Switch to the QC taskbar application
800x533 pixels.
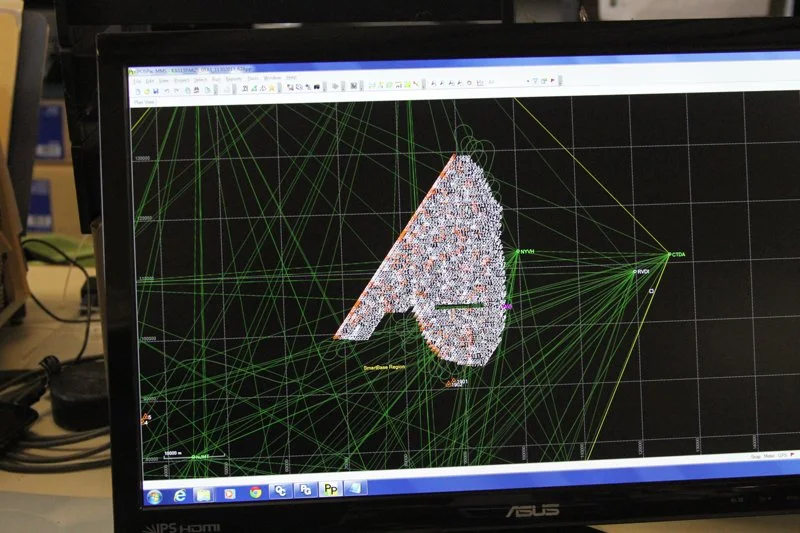tap(280, 491)
